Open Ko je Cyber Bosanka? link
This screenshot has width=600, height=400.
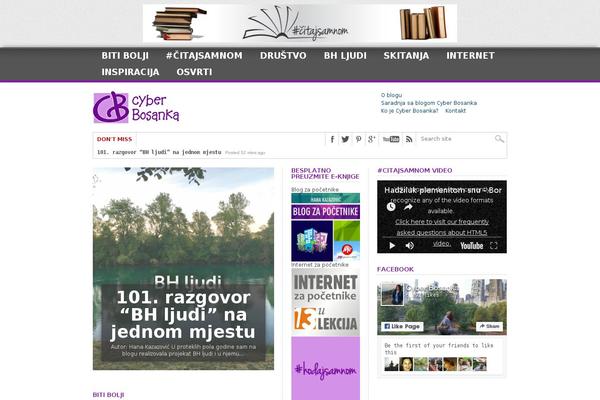point(409,111)
